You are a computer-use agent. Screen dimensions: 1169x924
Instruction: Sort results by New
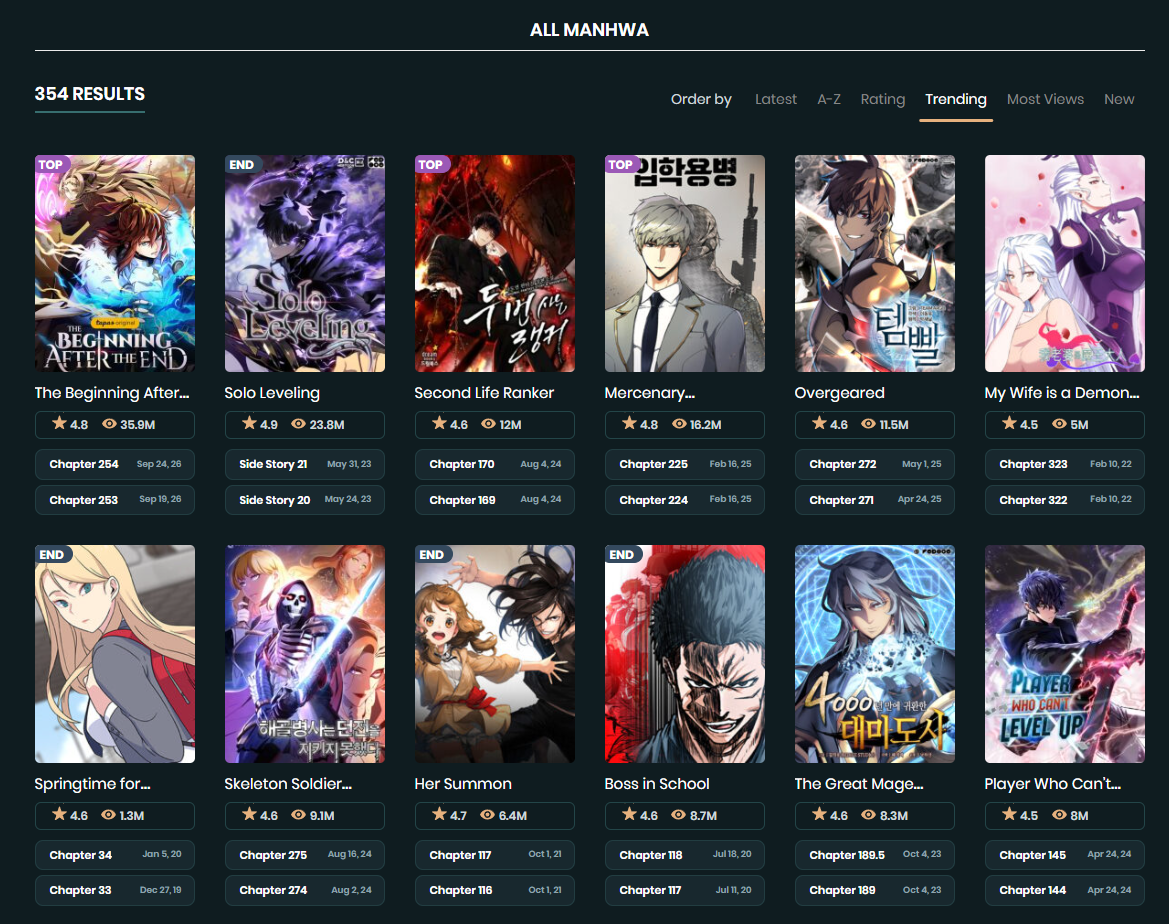(1119, 99)
